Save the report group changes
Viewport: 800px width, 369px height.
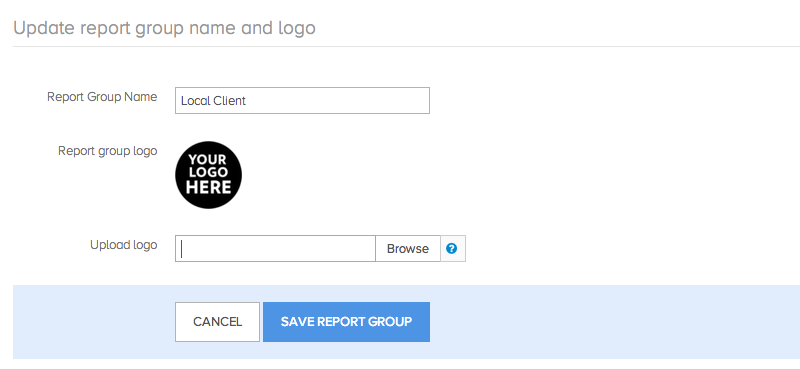[x=346, y=322]
